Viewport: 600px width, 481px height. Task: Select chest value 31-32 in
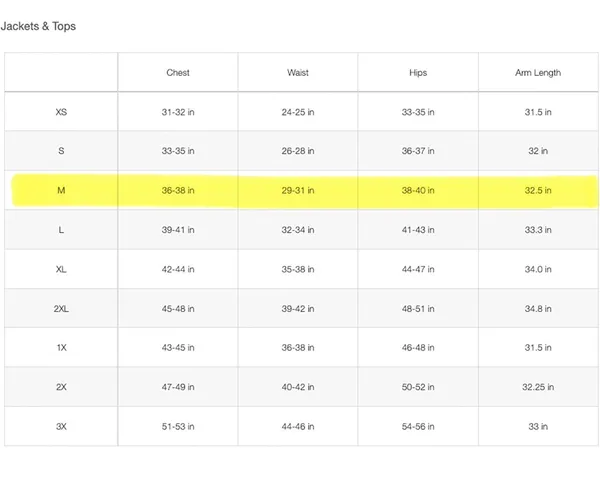click(x=178, y=112)
